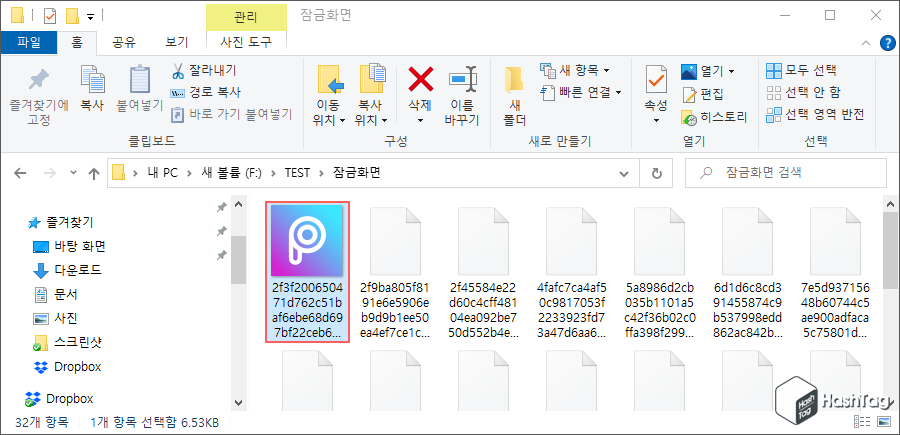Refresh the folder view
The height and width of the screenshot is (435, 900).
click(658, 173)
